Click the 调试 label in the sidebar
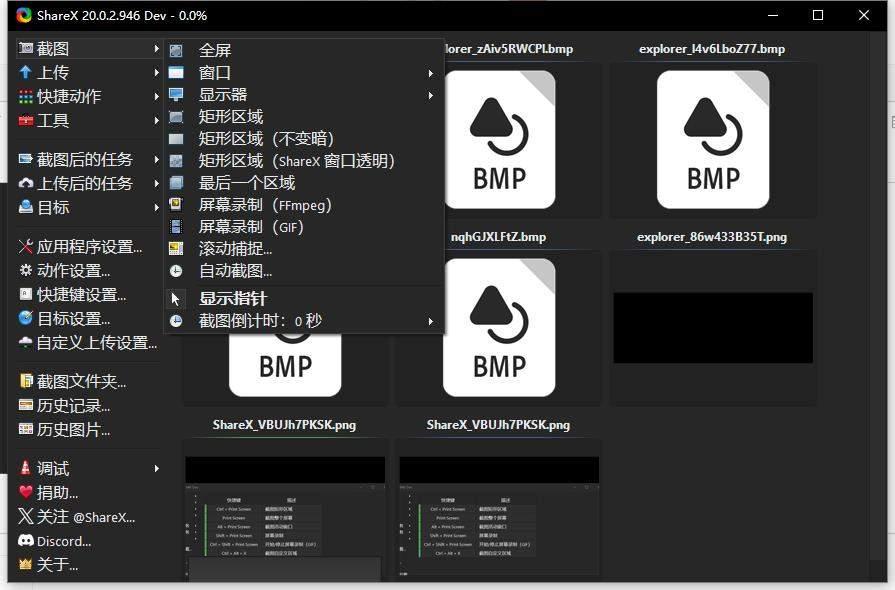This screenshot has width=895, height=590. tap(53, 468)
